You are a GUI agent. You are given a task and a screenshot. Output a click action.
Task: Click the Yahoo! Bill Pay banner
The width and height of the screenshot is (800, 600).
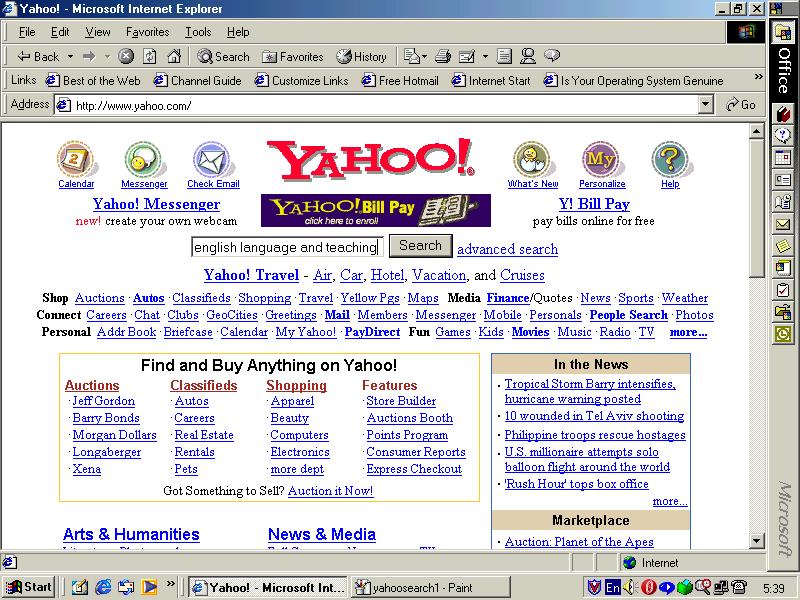376,210
